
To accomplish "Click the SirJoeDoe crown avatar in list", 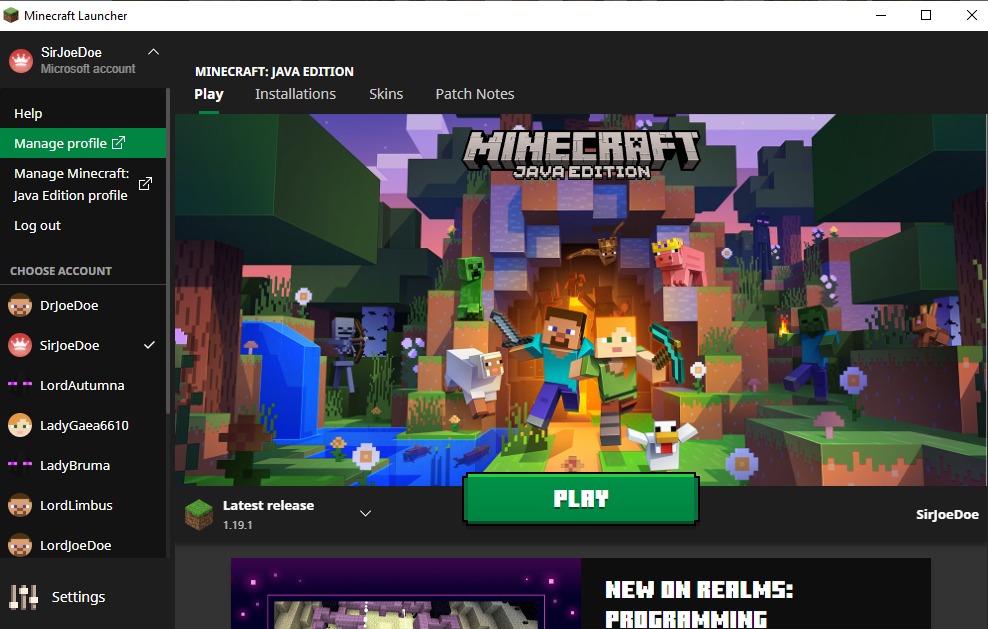I will coord(20,345).
